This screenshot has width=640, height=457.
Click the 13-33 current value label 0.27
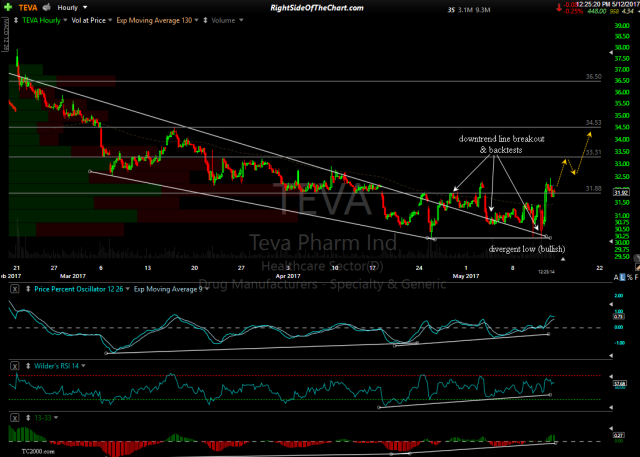pos(618,435)
